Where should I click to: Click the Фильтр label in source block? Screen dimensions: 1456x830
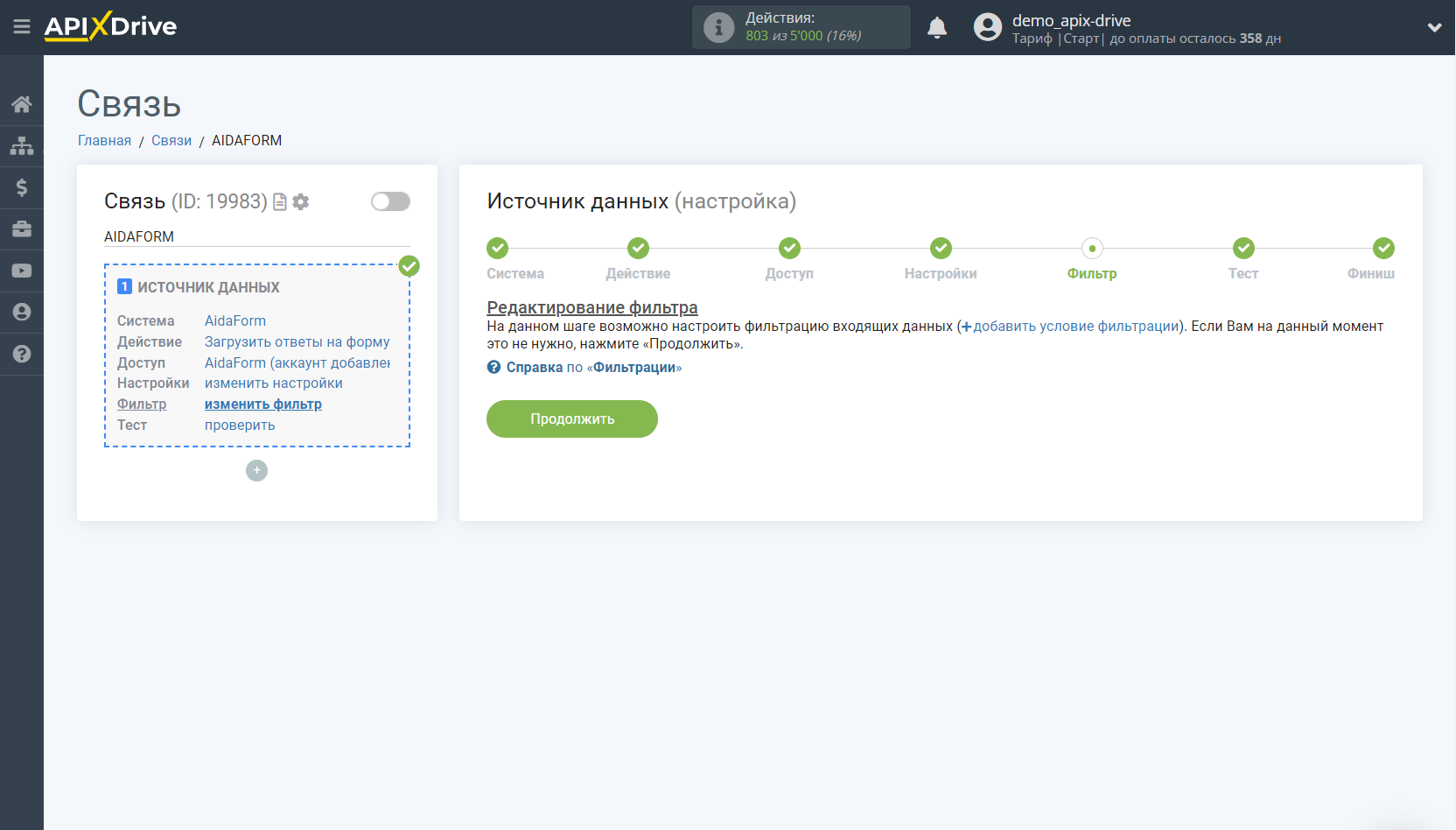coord(142,404)
